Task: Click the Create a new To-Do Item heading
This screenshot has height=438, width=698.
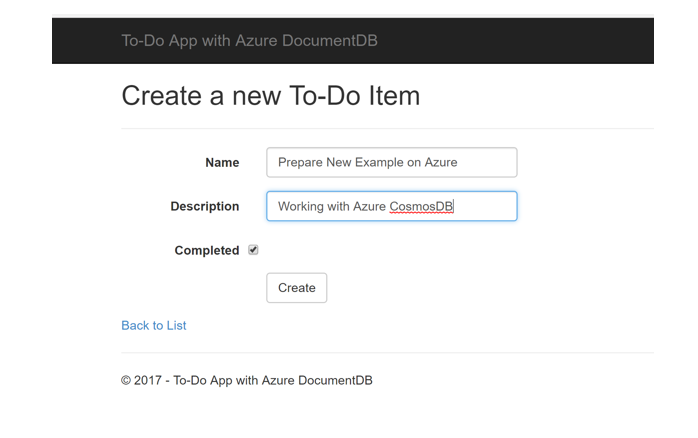Action: pyautogui.click(x=271, y=96)
